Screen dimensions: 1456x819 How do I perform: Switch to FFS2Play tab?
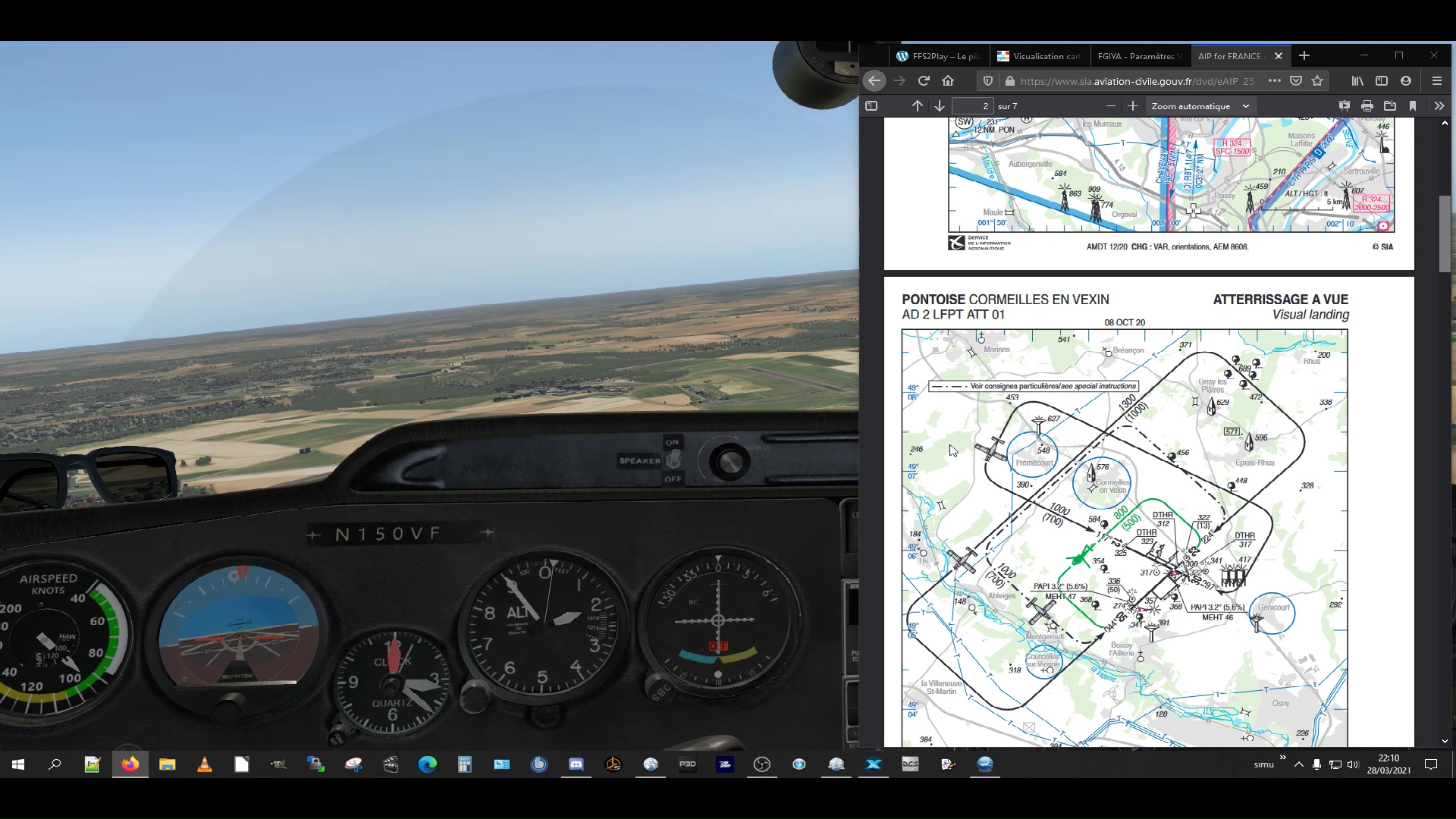[x=938, y=56]
